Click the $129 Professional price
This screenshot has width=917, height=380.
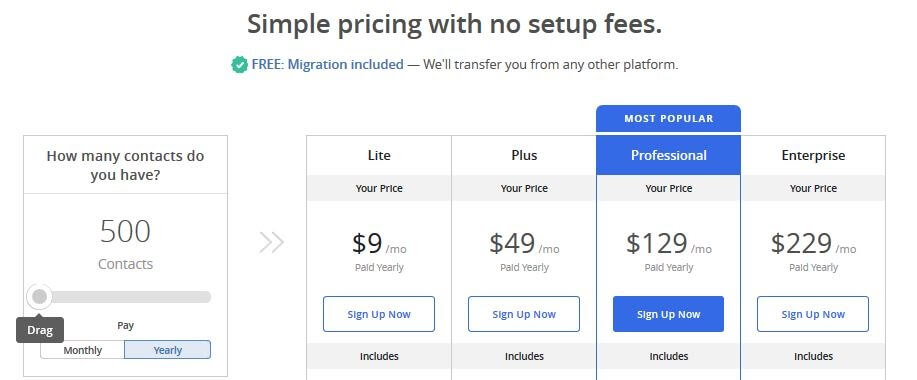click(x=657, y=243)
